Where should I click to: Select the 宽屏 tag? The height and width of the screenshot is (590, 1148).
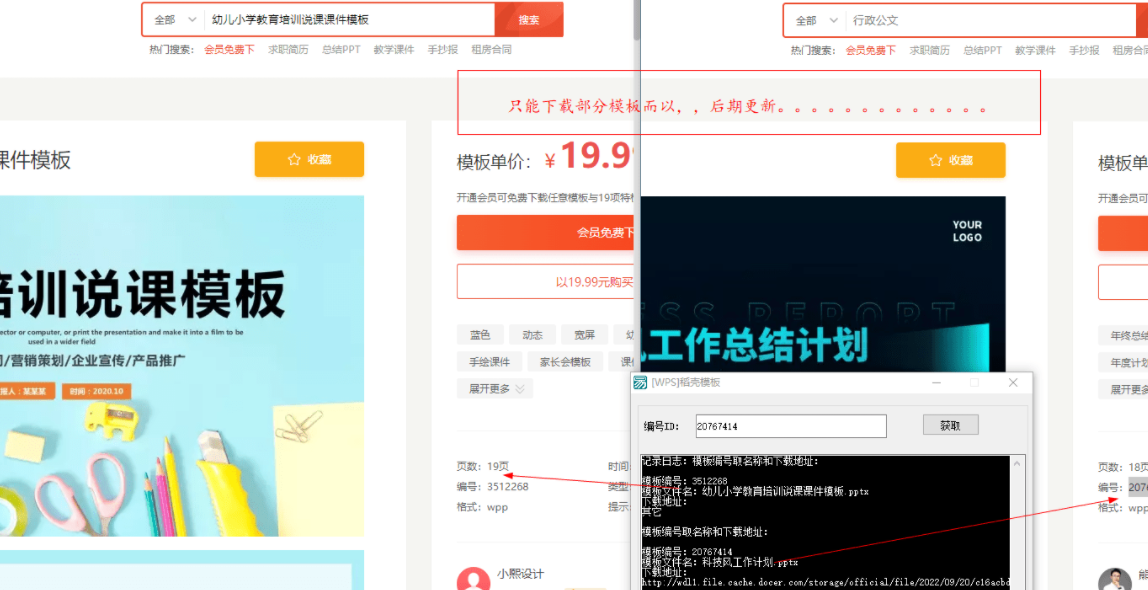coord(584,335)
